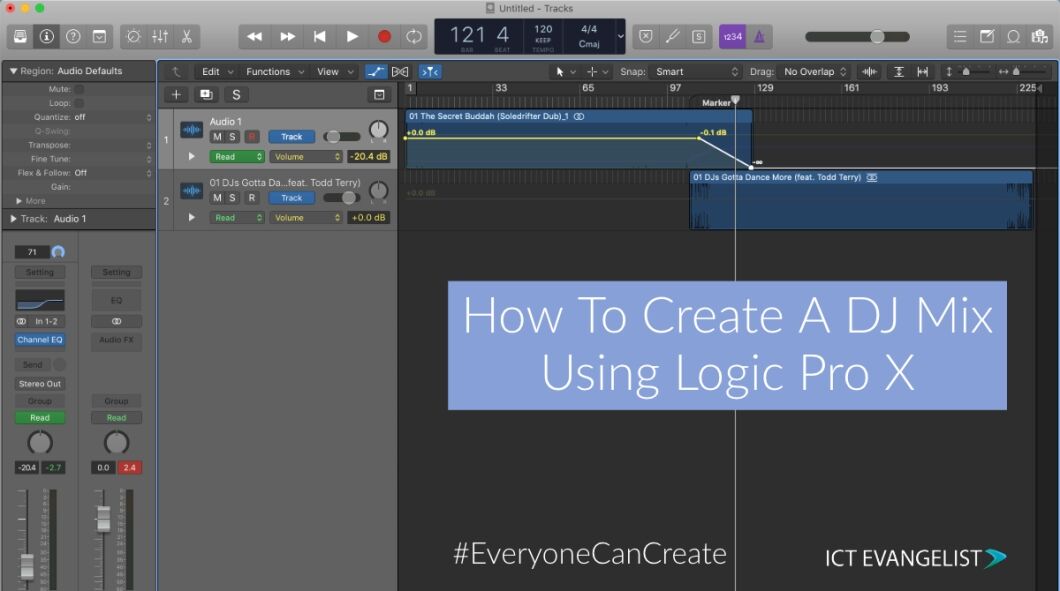
Task: Solo the Audio 1 track
Action: [233, 137]
